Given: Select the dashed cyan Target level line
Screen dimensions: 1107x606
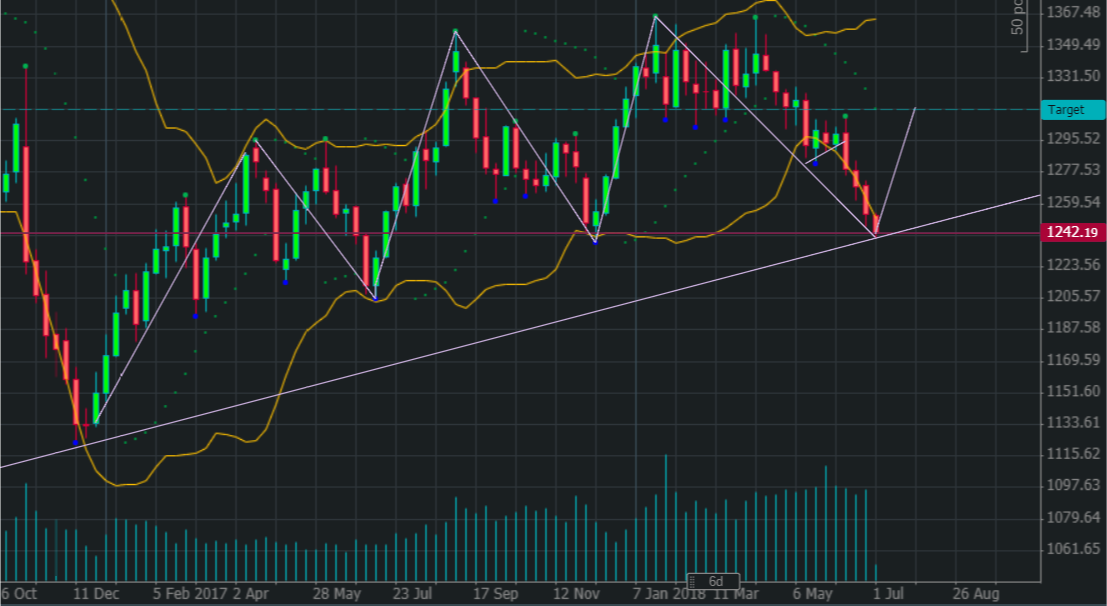Looking at the screenshot, I should tap(520, 109).
